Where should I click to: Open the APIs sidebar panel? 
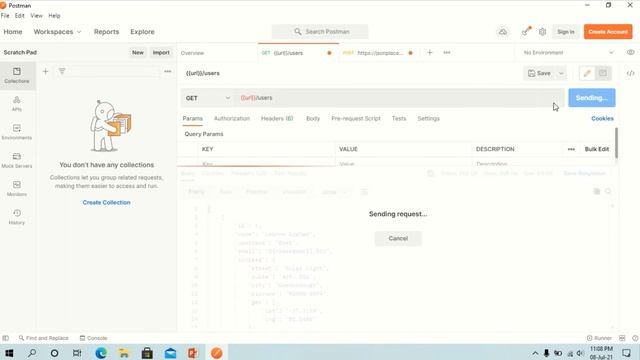click(x=17, y=104)
